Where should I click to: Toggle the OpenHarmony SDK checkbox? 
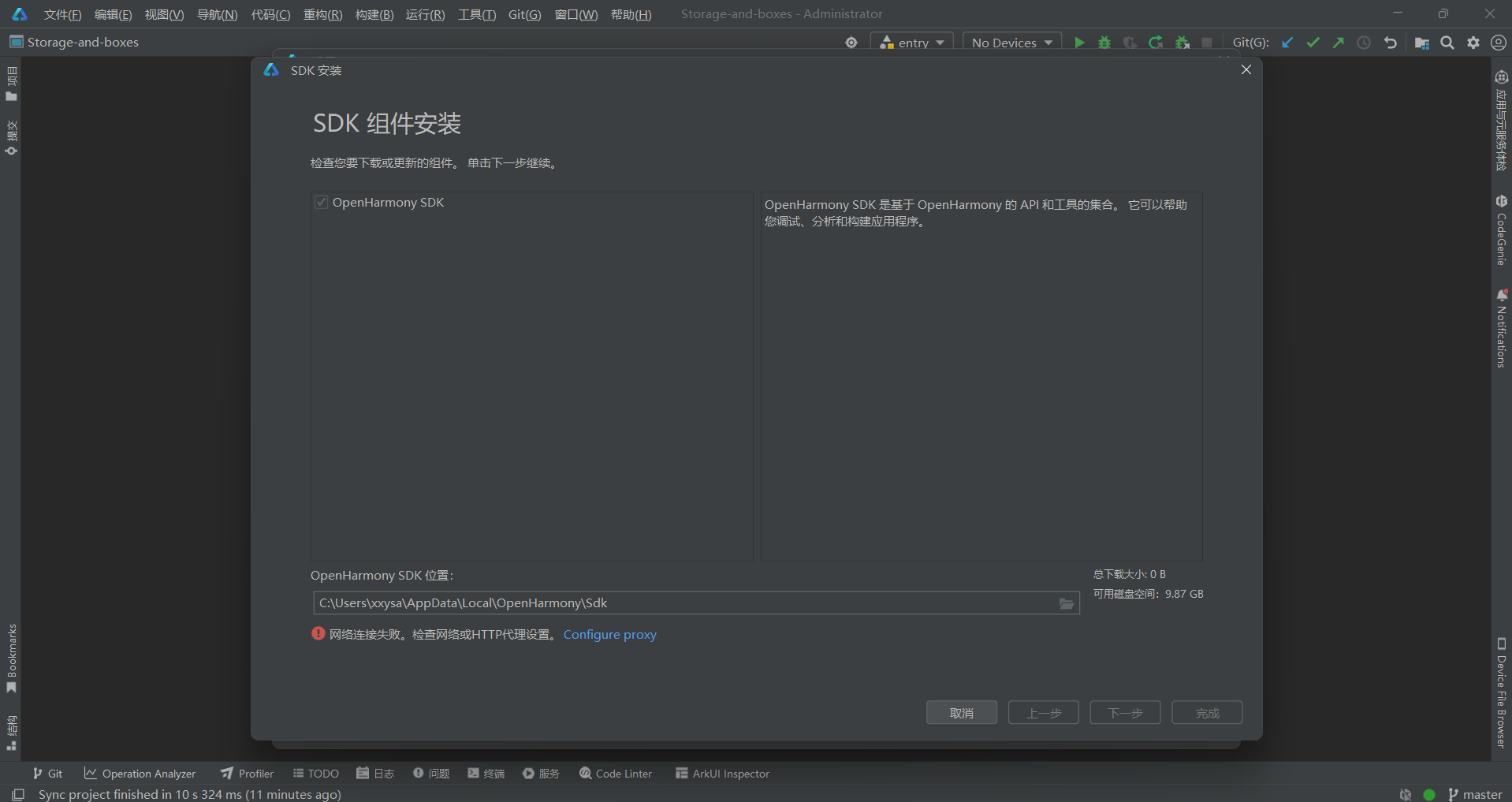click(x=321, y=203)
